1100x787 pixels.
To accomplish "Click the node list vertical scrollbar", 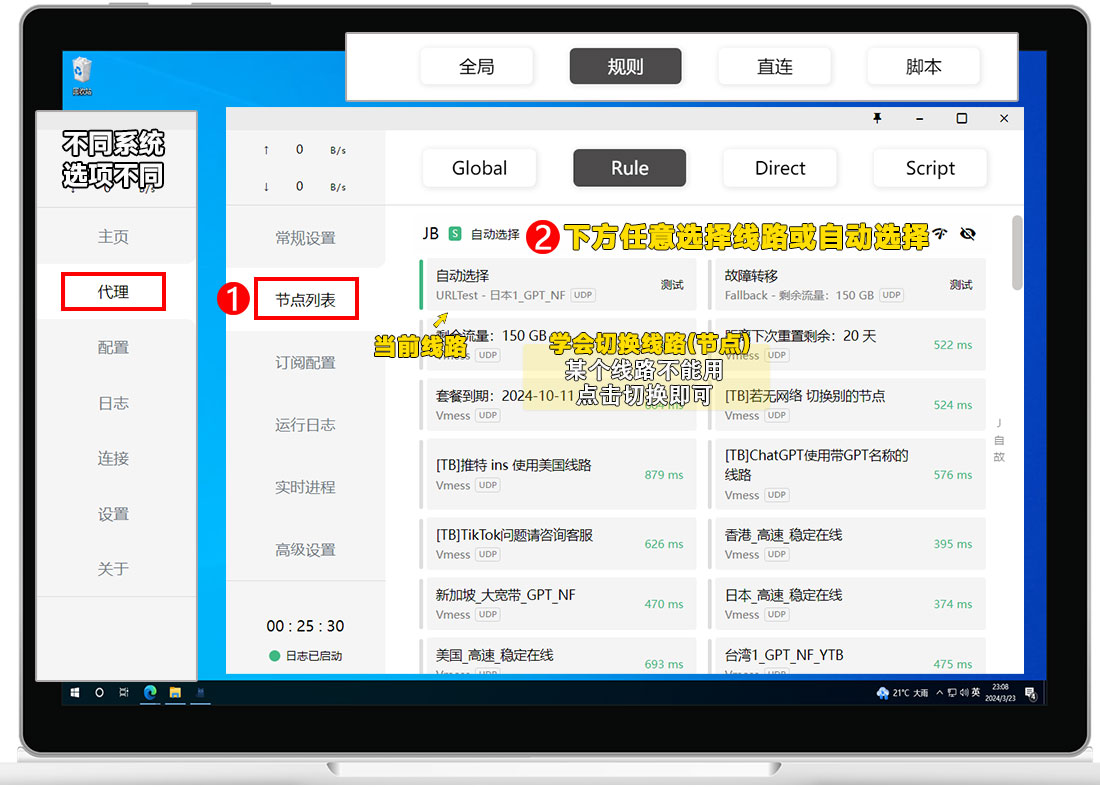I will [x=1017, y=250].
